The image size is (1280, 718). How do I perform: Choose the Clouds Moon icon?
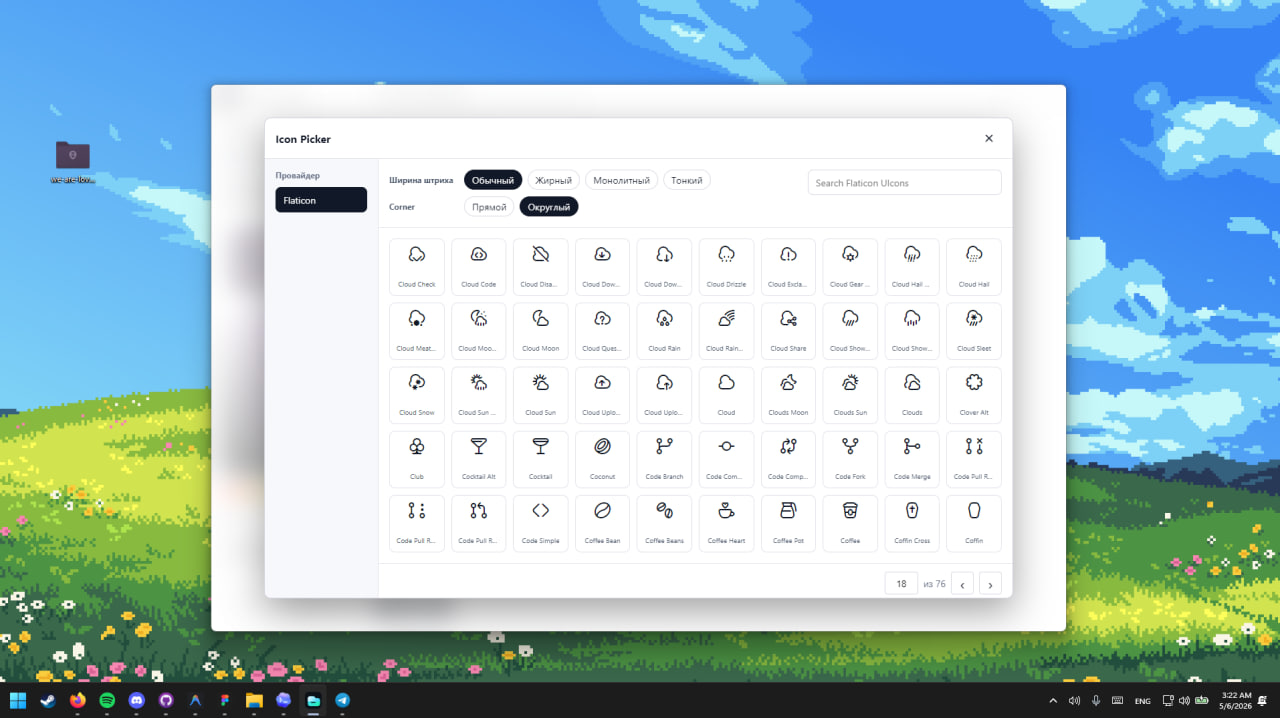[x=788, y=394]
